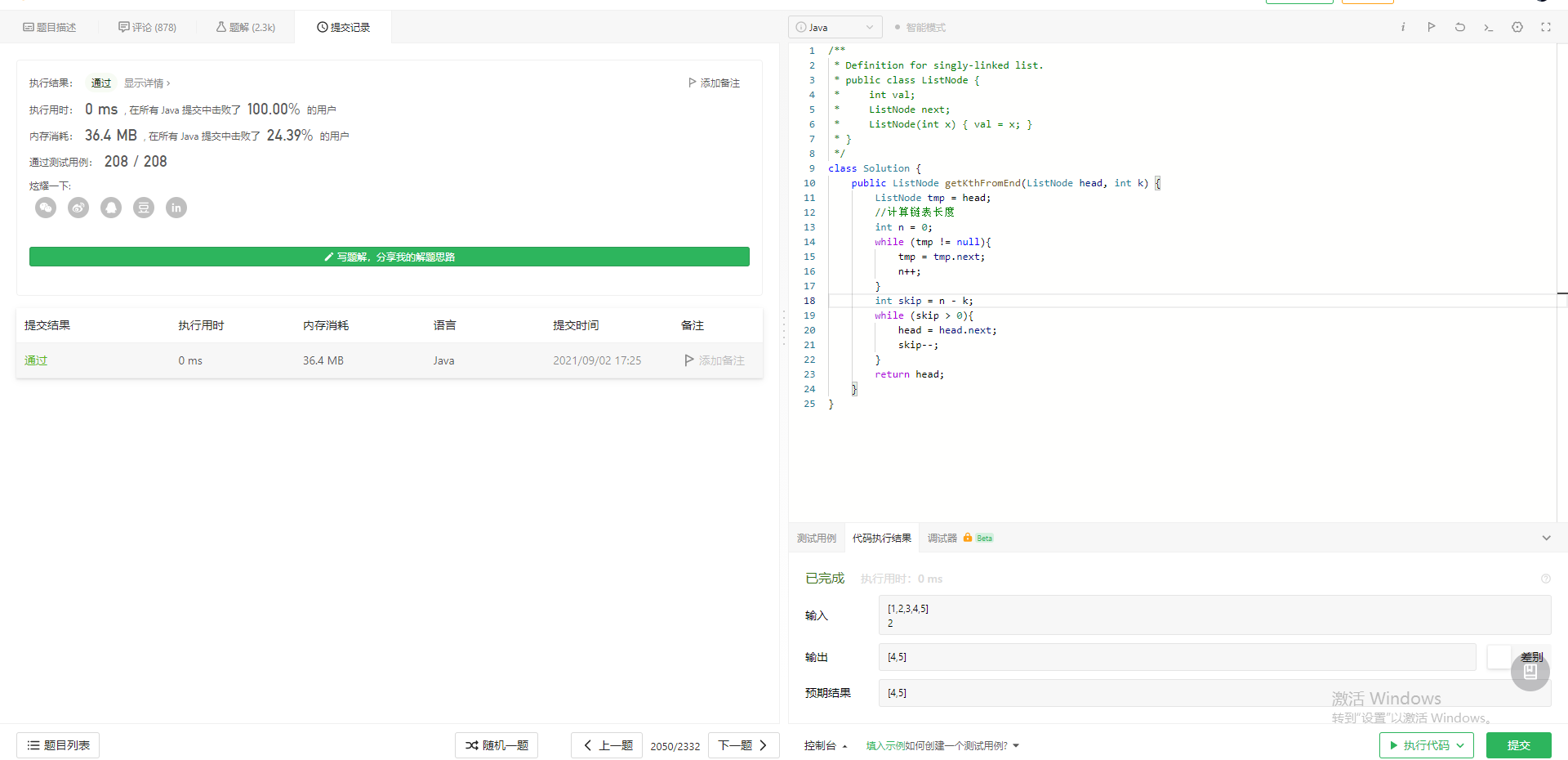Click the 提交时间 column header
The image size is (1568, 760).
point(576,325)
